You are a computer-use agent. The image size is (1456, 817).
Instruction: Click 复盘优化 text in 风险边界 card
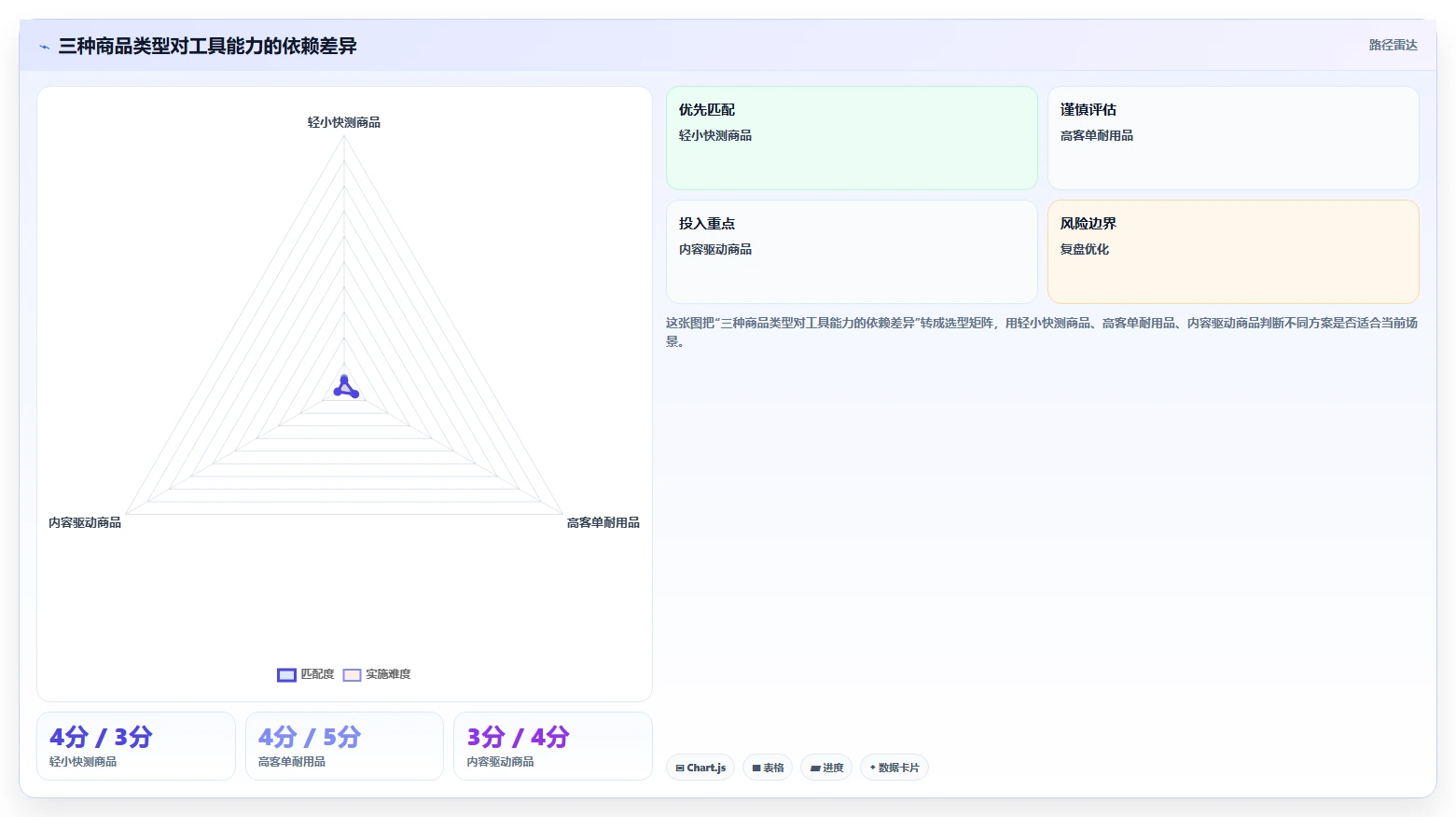click(x=1085, y=250)
